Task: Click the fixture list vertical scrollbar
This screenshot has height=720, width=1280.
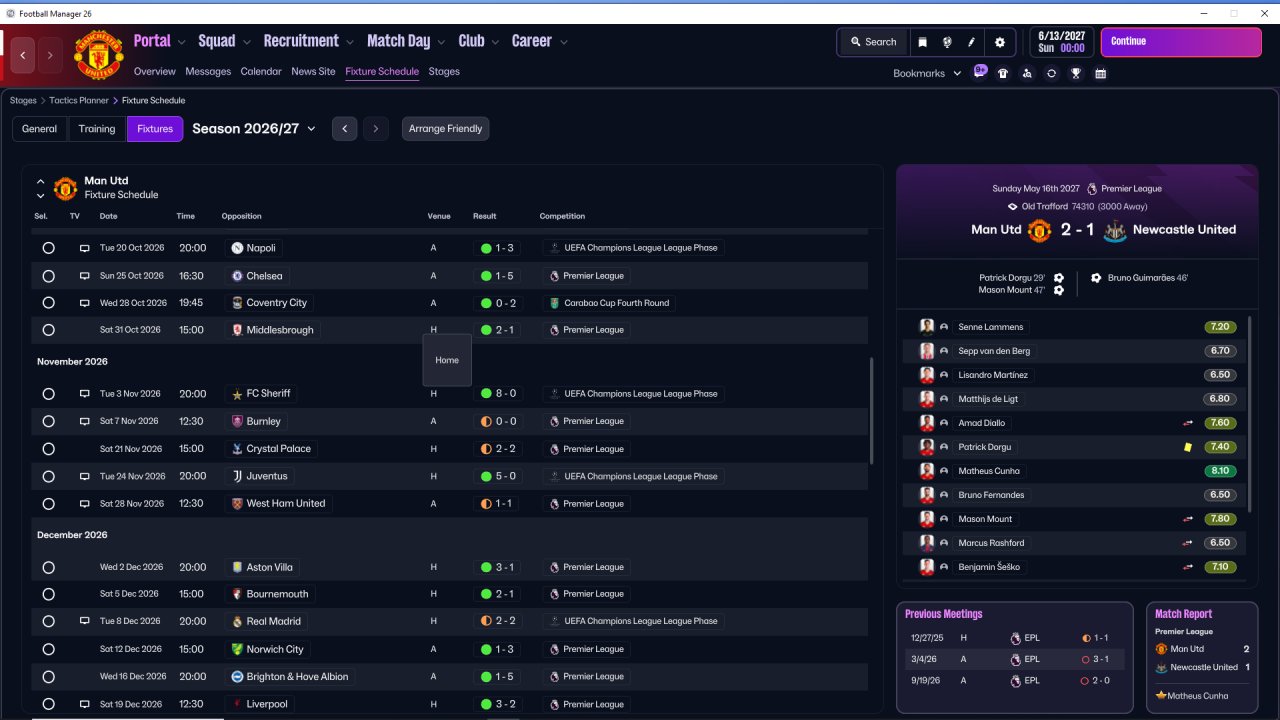Action: click(x=872, y=410)
